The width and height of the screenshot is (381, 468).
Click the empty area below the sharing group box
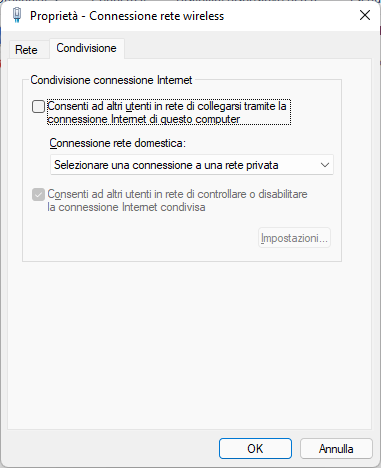click(x=189, y=343)
